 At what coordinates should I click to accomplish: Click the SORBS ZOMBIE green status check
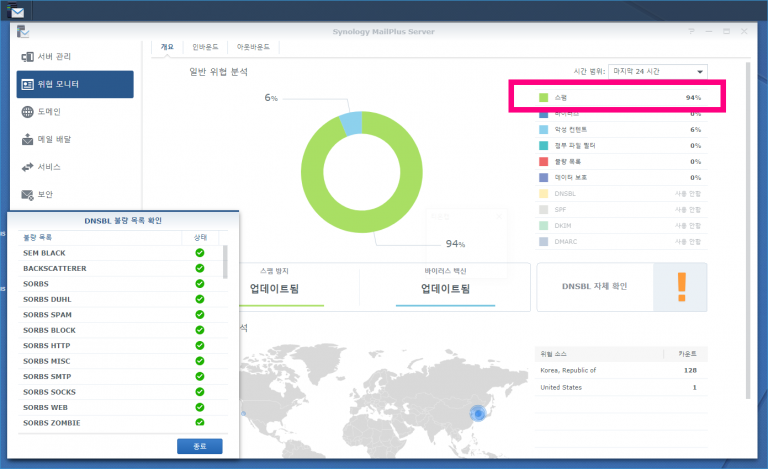(199, 423)
